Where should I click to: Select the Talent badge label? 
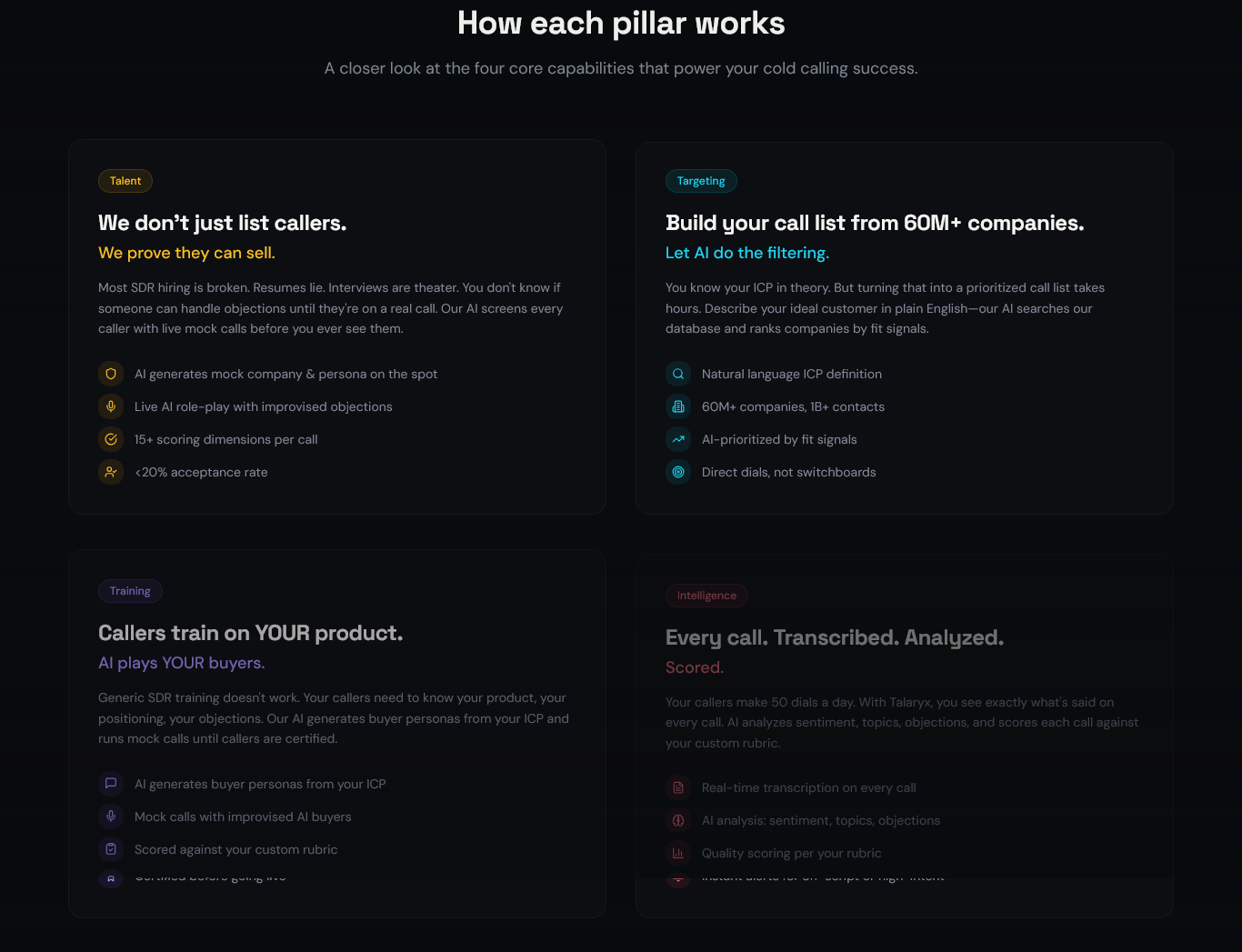click(x=125, y=181)
